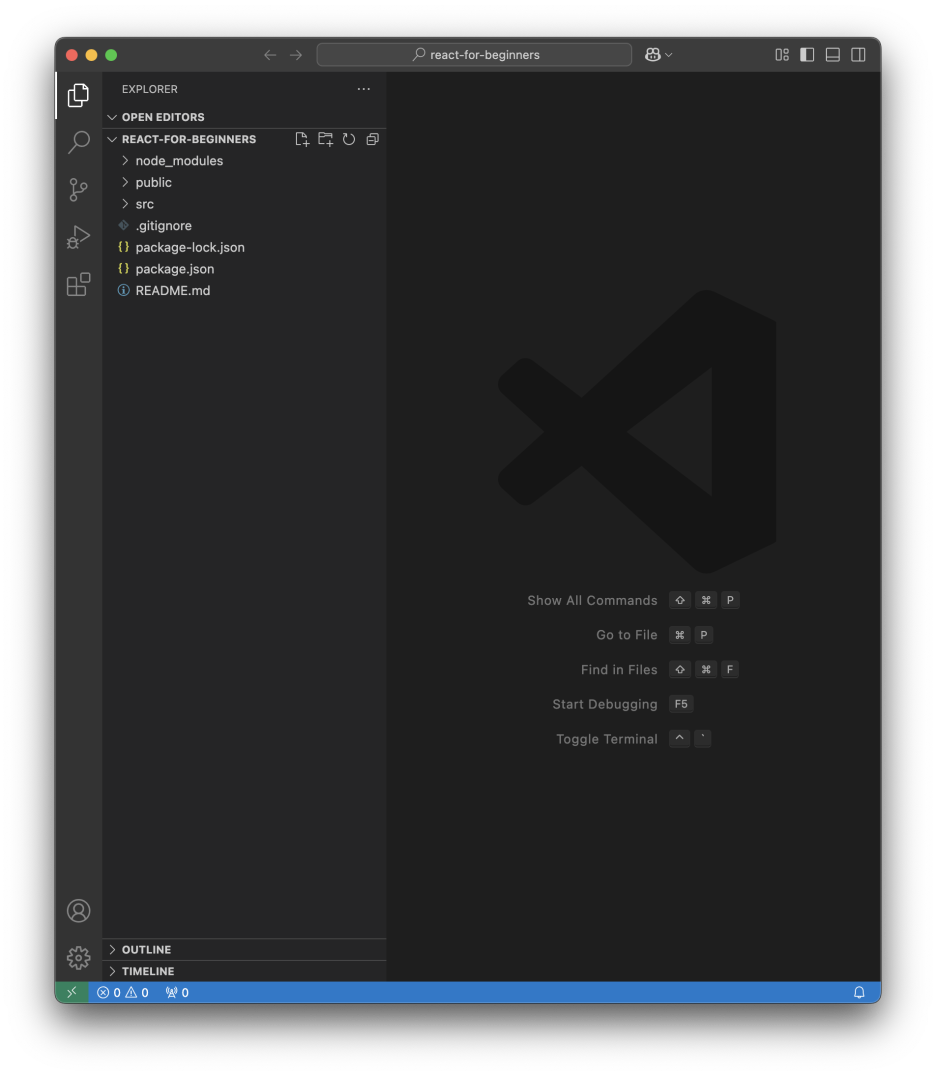Expand the Timeline section

[x=244, y=971]
